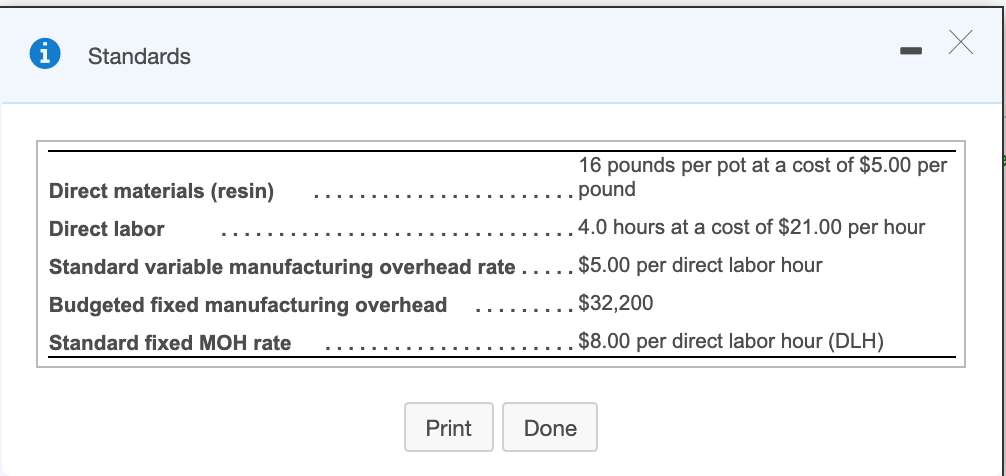
Task: Click Budgeted fixed manufacturing overhead label
Action: (248, 305)
